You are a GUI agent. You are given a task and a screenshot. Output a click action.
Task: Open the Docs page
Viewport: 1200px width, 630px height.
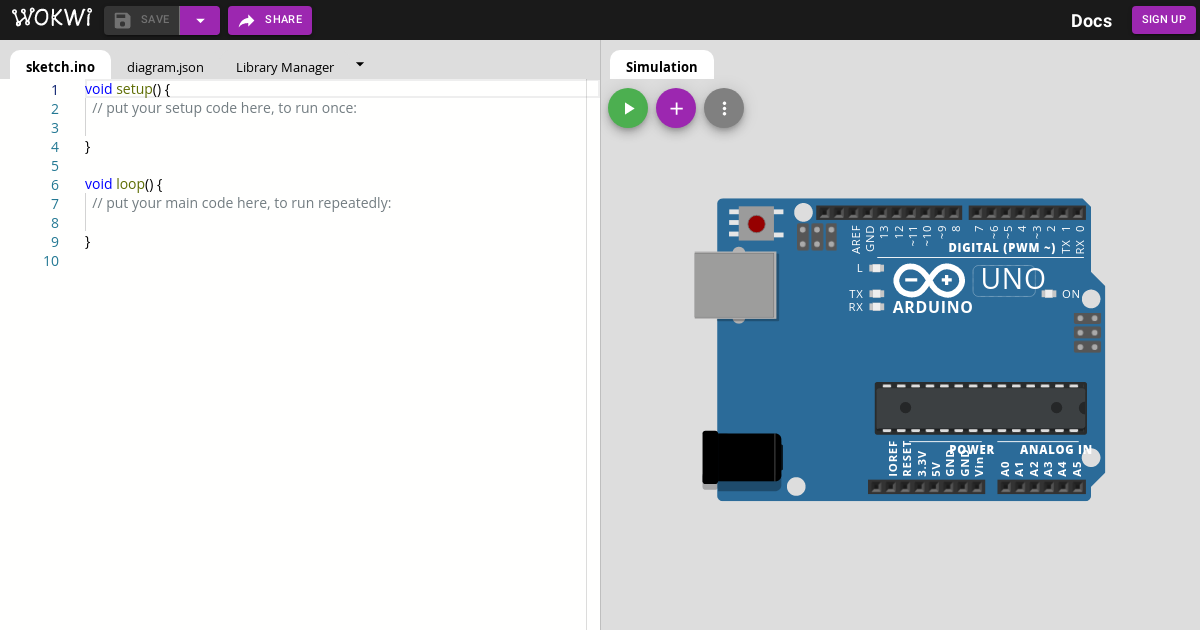1091,20
